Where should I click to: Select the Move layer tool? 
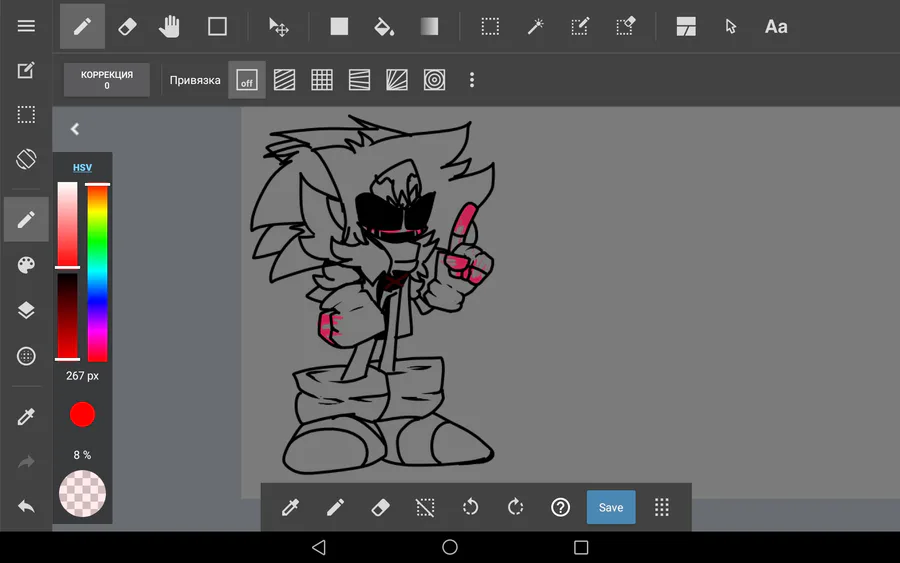coord(278,26)
